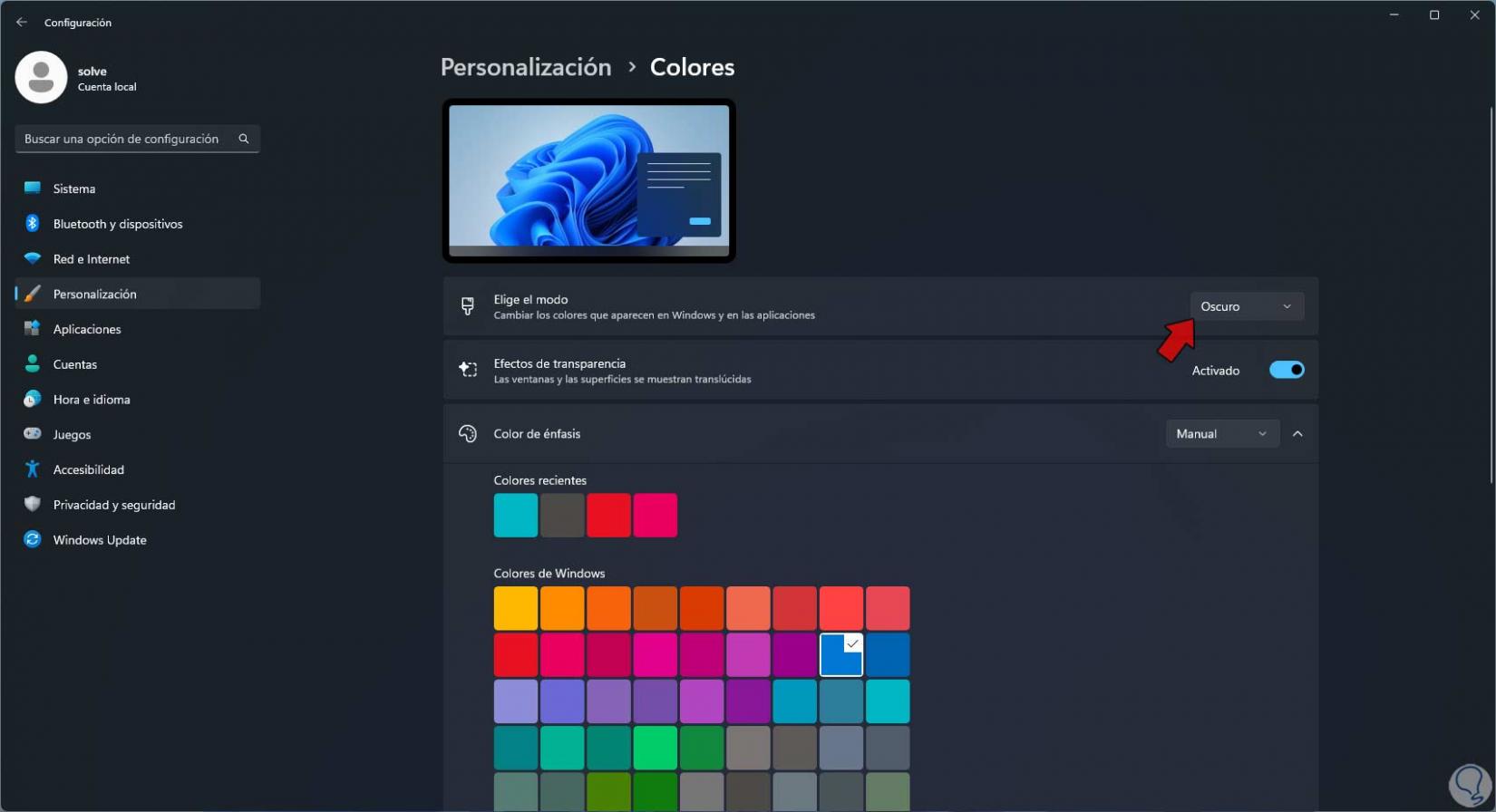Click the checked blue accent swatch
The height and width of the screenshot is (812, 1496).
pyautogui.click(x=841, y=655)
